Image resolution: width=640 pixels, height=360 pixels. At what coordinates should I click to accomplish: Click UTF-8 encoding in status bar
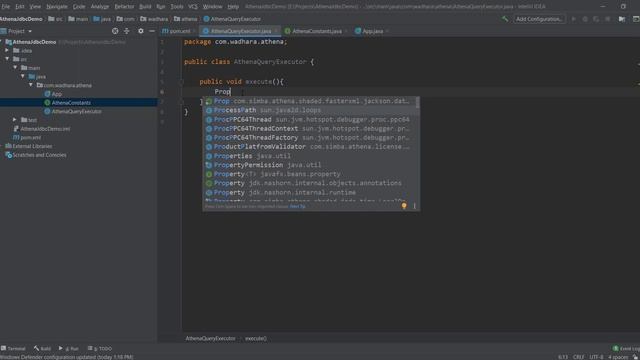(x=596, y=357)
